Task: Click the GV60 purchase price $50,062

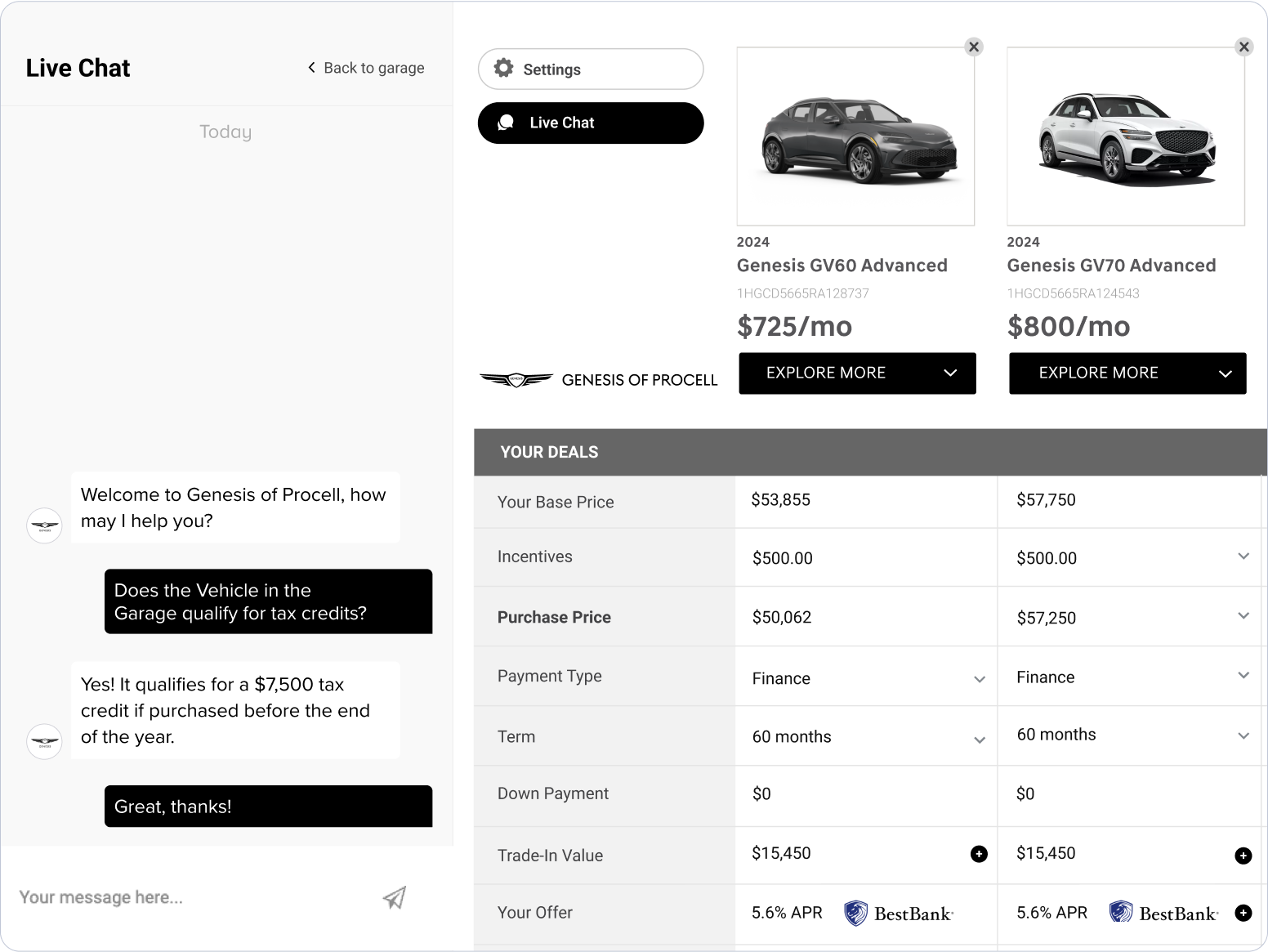Action: pos(782,618)
